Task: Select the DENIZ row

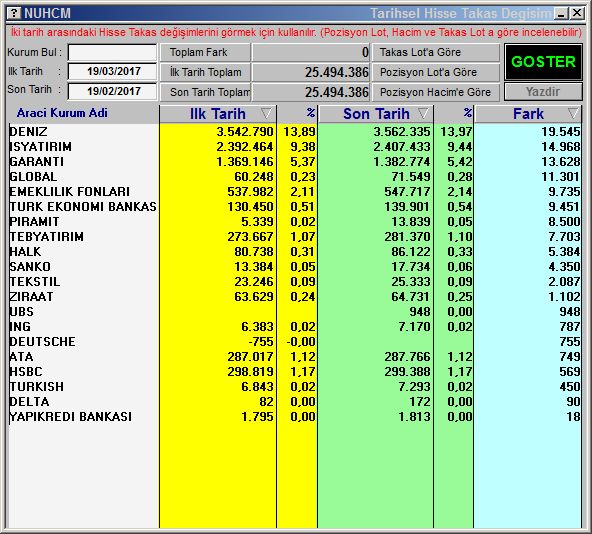Action: click(294, 131)
